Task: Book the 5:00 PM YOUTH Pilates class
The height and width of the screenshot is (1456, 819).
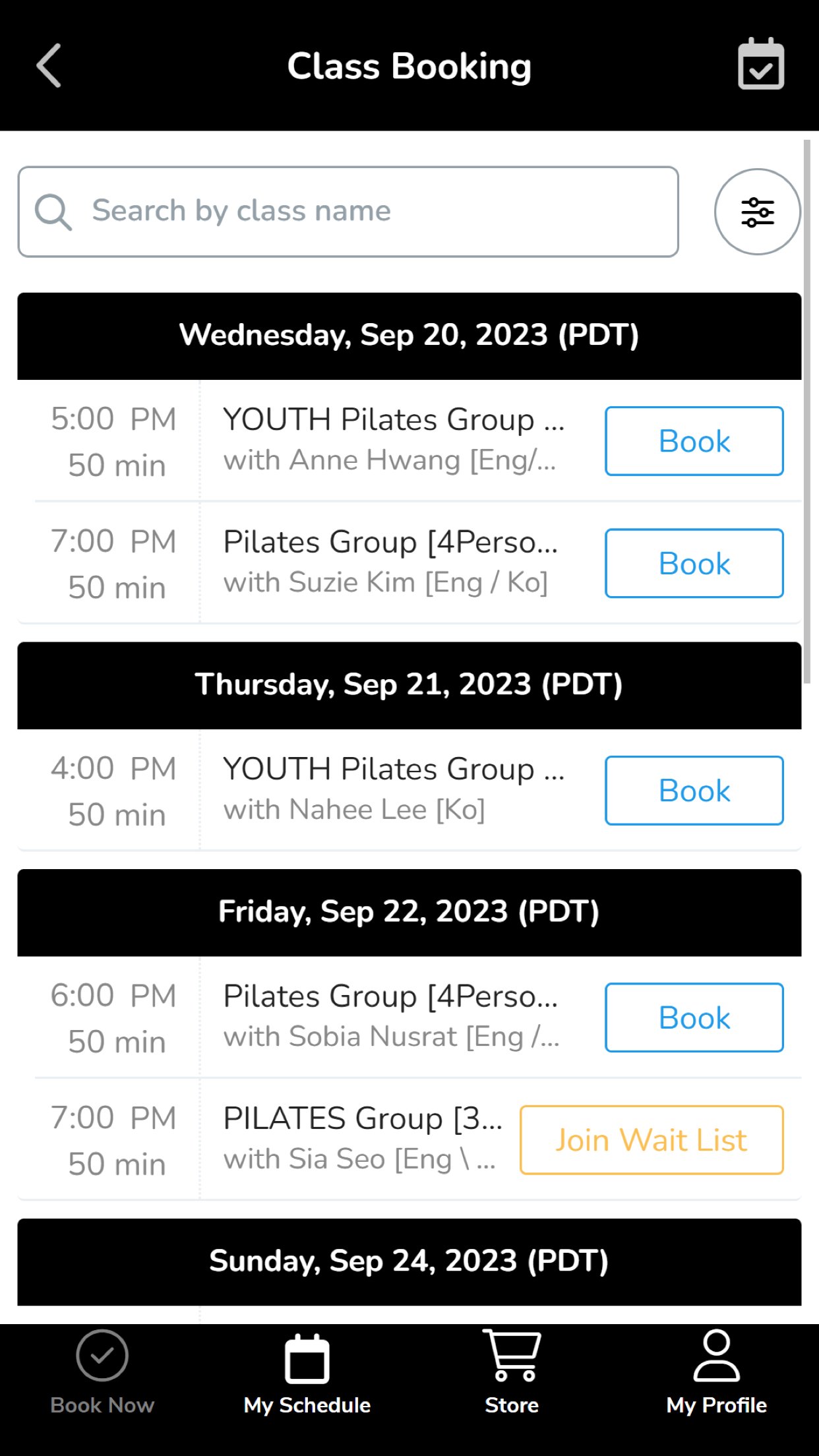Action: 694,441
